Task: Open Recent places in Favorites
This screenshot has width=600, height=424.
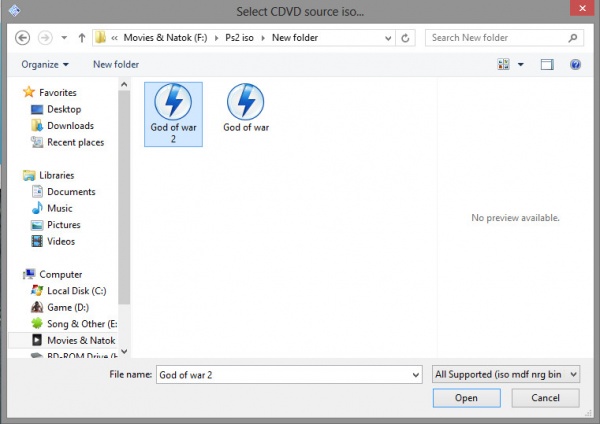Action: click(75, 142)
